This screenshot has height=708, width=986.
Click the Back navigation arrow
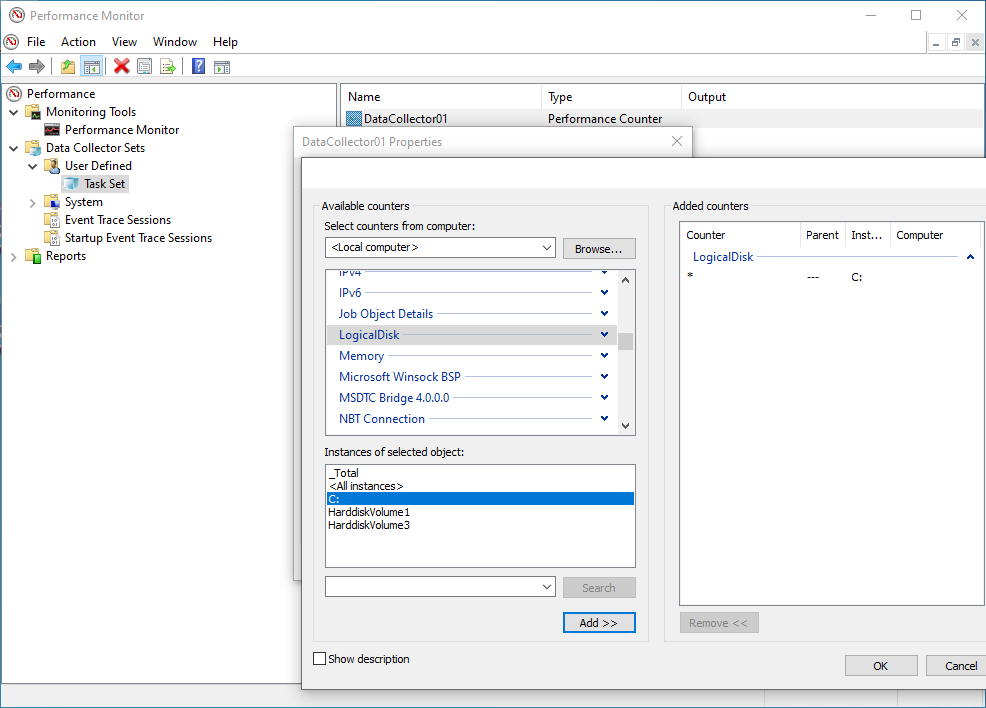pos(14,66)
